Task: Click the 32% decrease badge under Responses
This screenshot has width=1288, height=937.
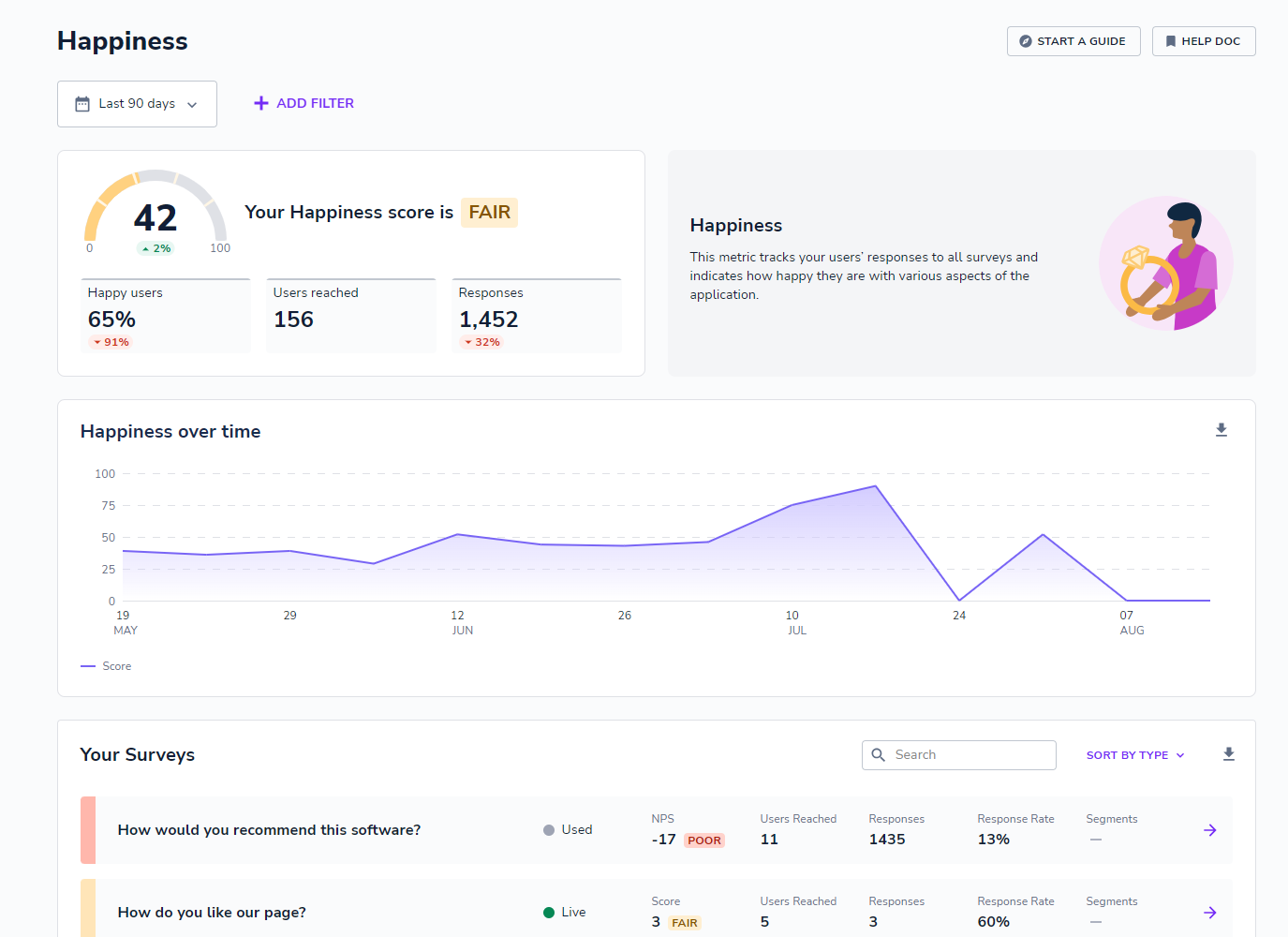Action: pos(482,342)
